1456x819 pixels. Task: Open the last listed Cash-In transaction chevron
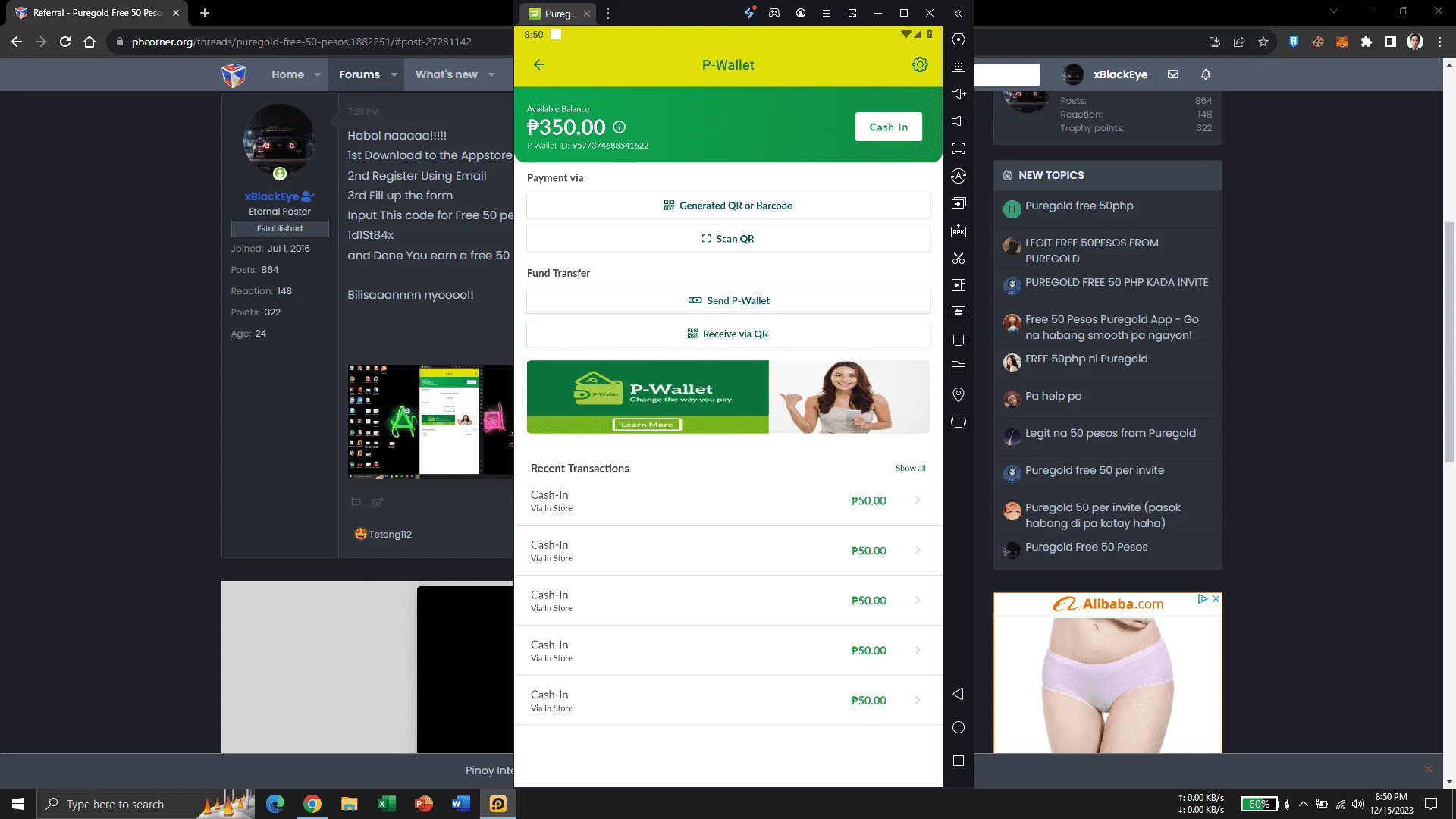(918, 700)
